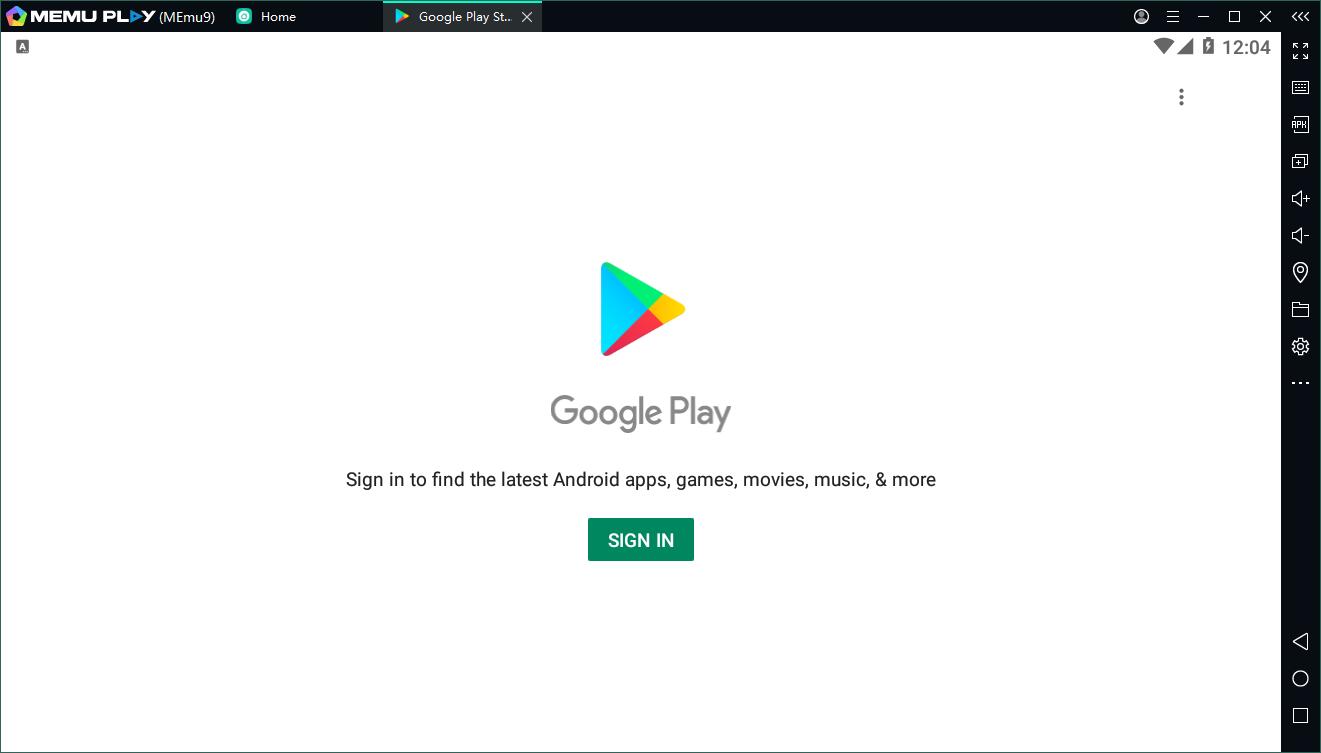This screenshot has width=1321, height=753.
Task: Open the shared folder icon
Action: [1300, 309]
